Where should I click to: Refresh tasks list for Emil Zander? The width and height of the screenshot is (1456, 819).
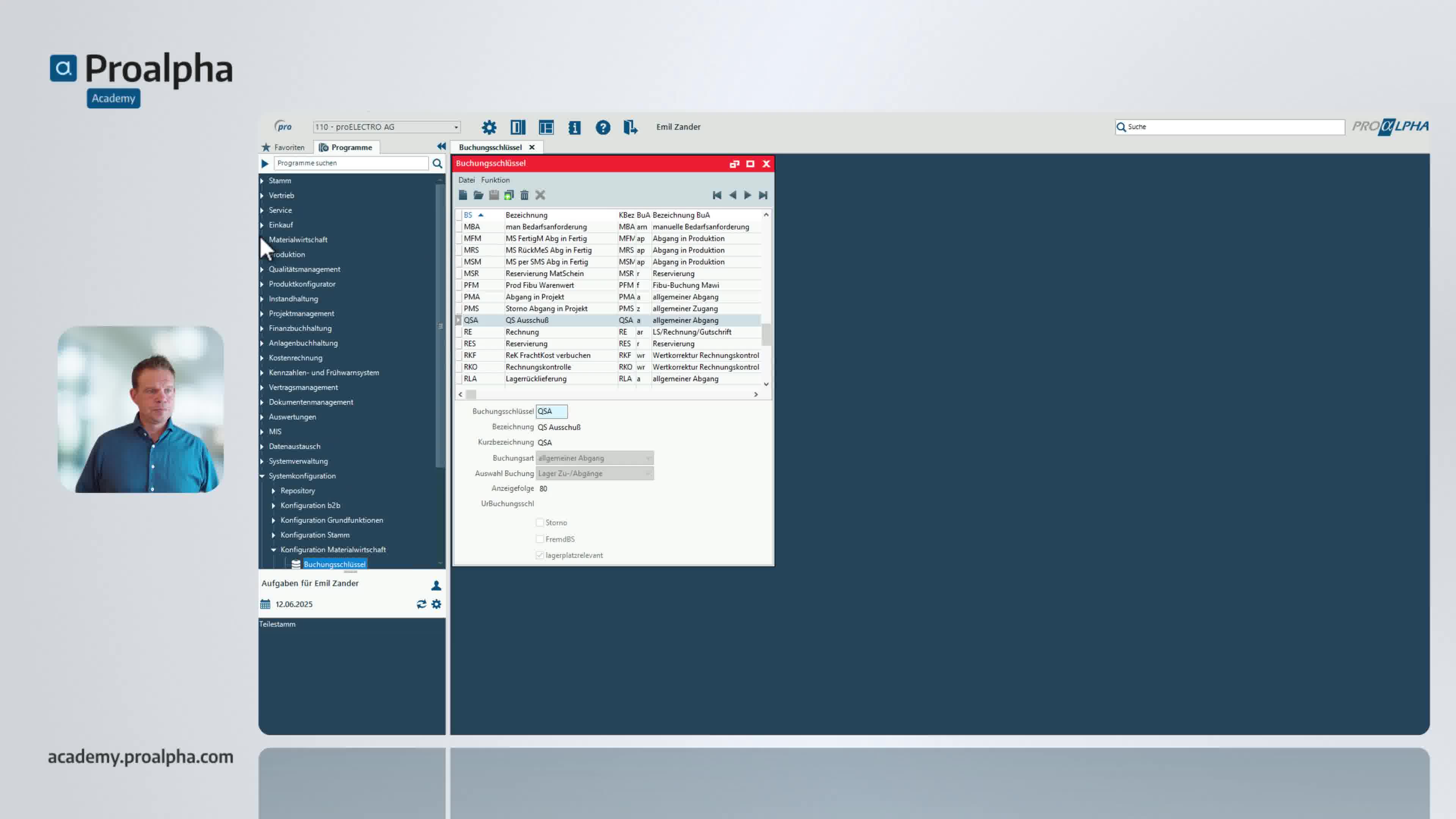tap(421, 604)
